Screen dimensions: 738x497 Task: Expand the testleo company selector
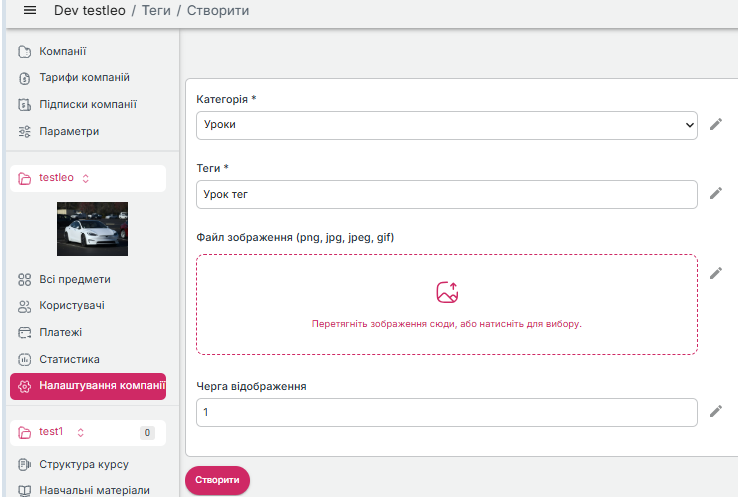87,178
